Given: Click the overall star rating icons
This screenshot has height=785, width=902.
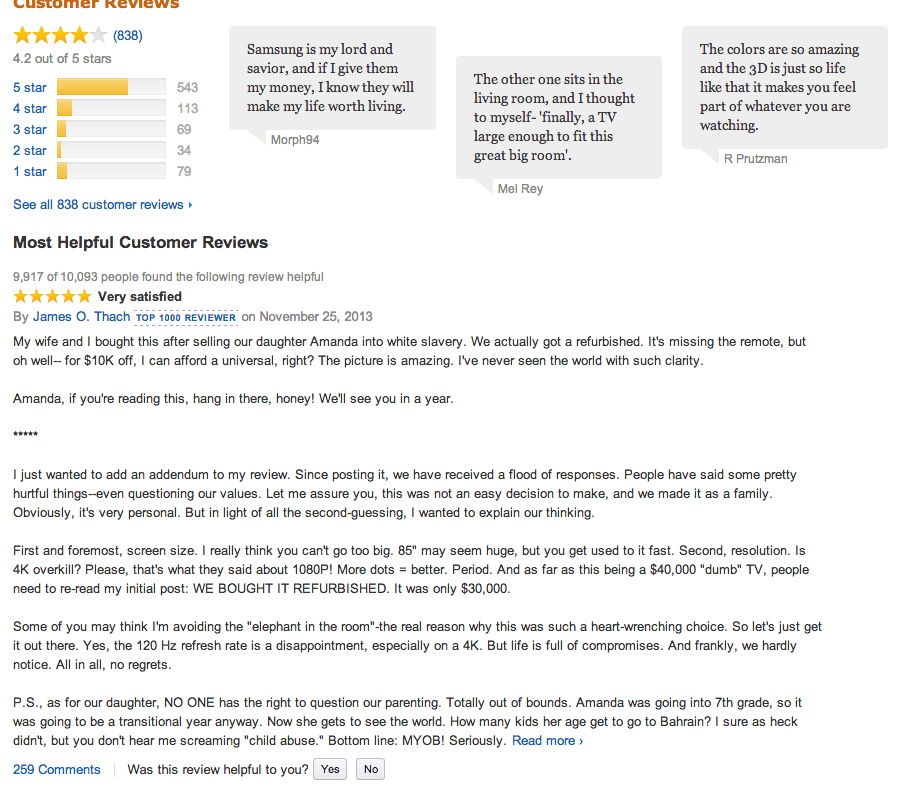Looking at the screenshot, I should (59, 36).
